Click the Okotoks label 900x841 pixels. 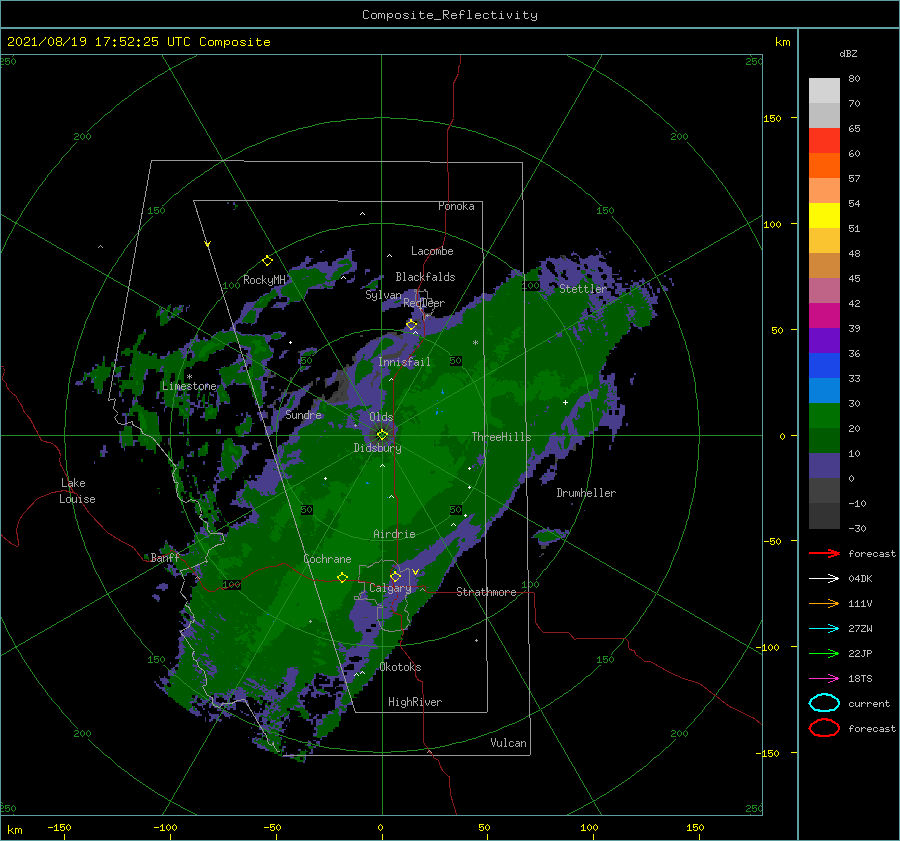click(x=400, y=667)
